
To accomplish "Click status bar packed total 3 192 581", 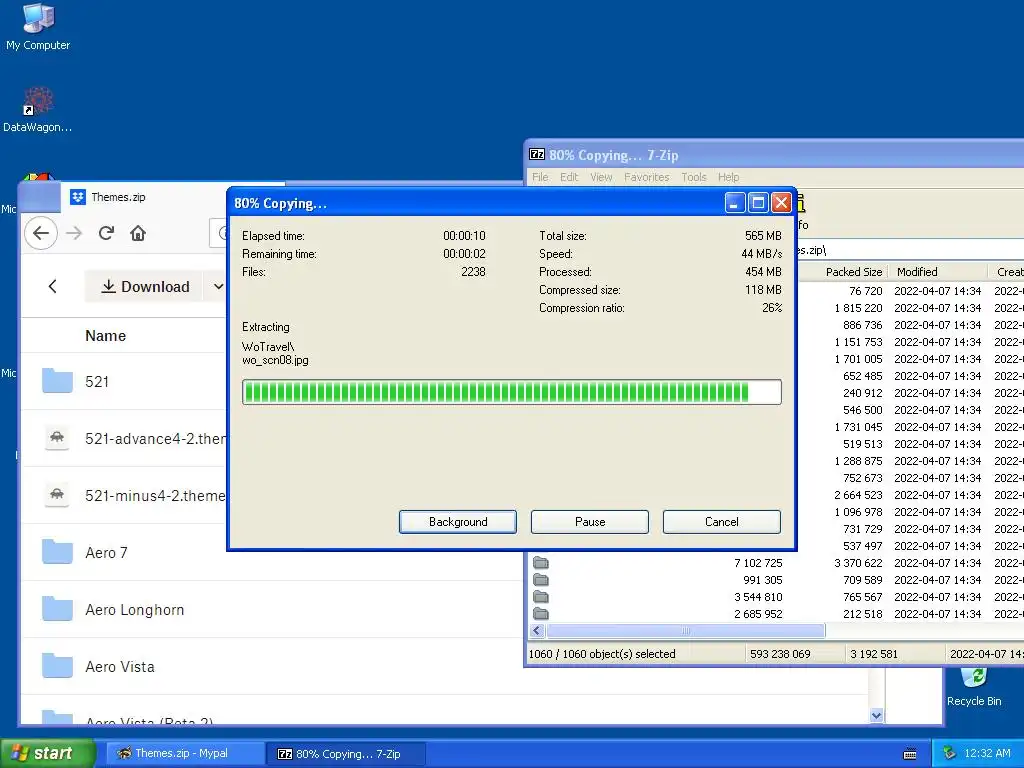I will click(x=873, y=654).
